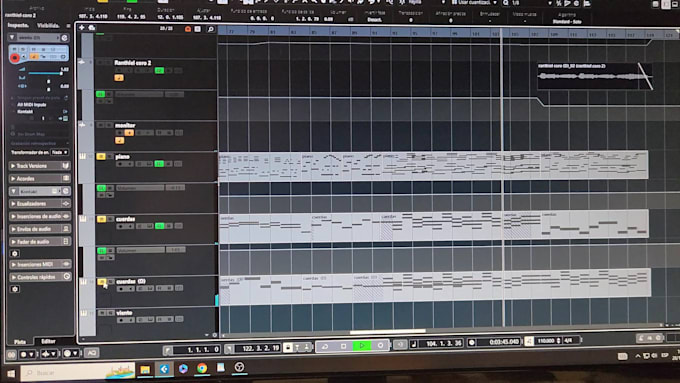This screenshot has width=680, height=383.
Task: Expand the Inserciones de audio section
Action: (13, 216)
